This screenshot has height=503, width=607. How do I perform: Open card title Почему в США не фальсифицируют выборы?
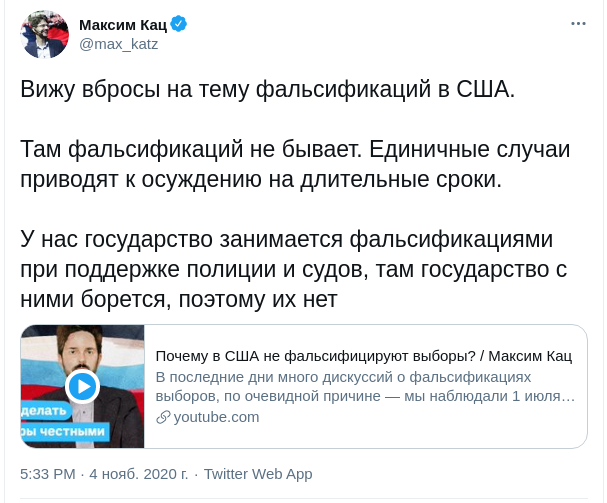pyautogui.click(x=364, y=356)
